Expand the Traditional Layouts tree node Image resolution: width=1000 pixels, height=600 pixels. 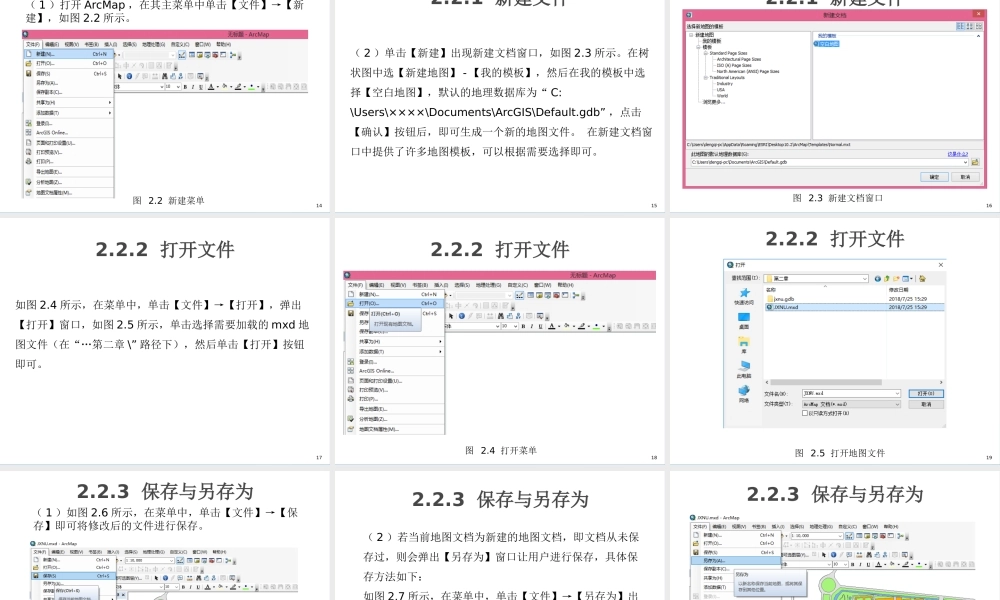706,78
